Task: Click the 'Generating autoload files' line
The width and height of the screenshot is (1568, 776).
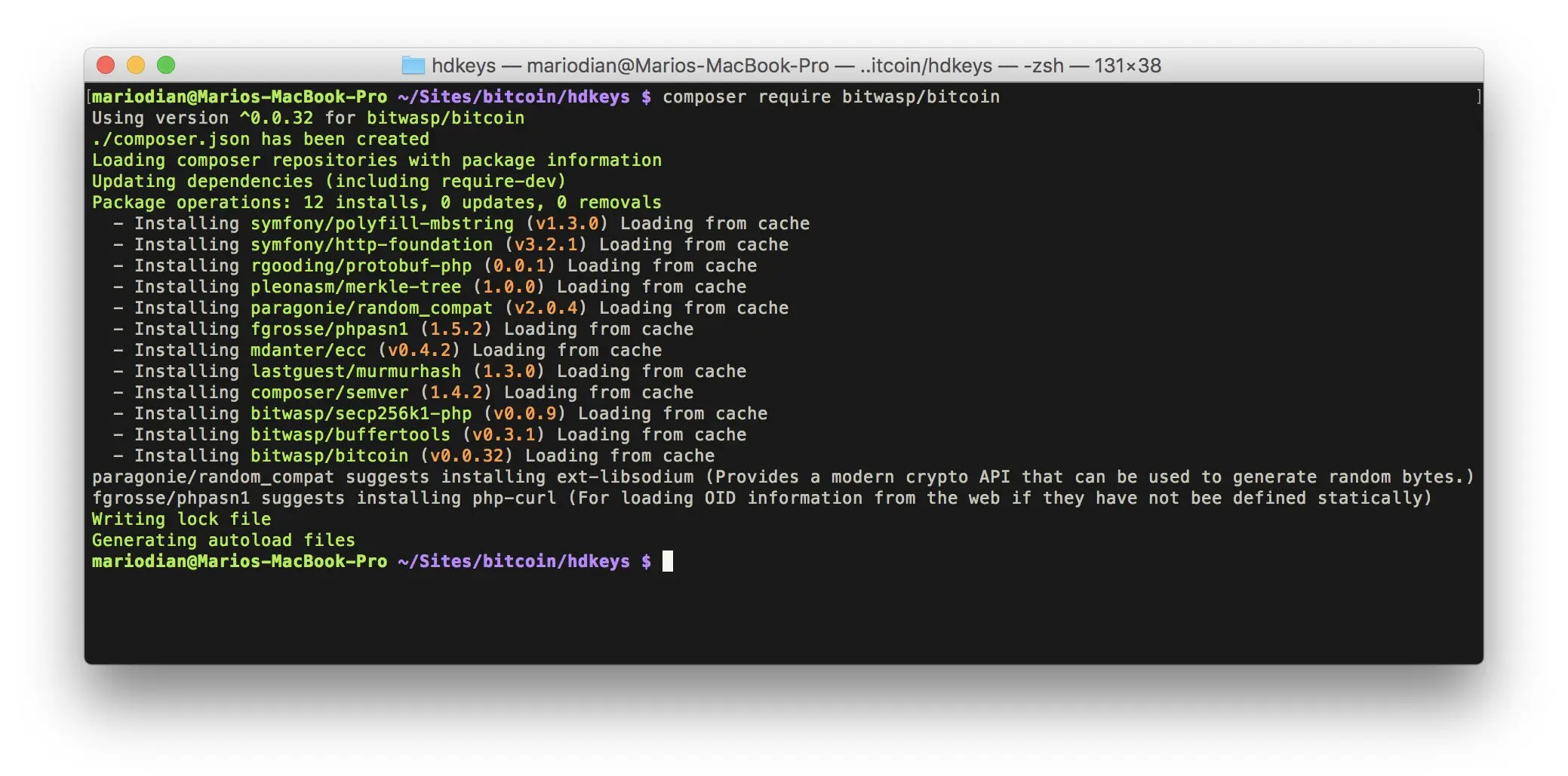Action: (x=223, y=540)
